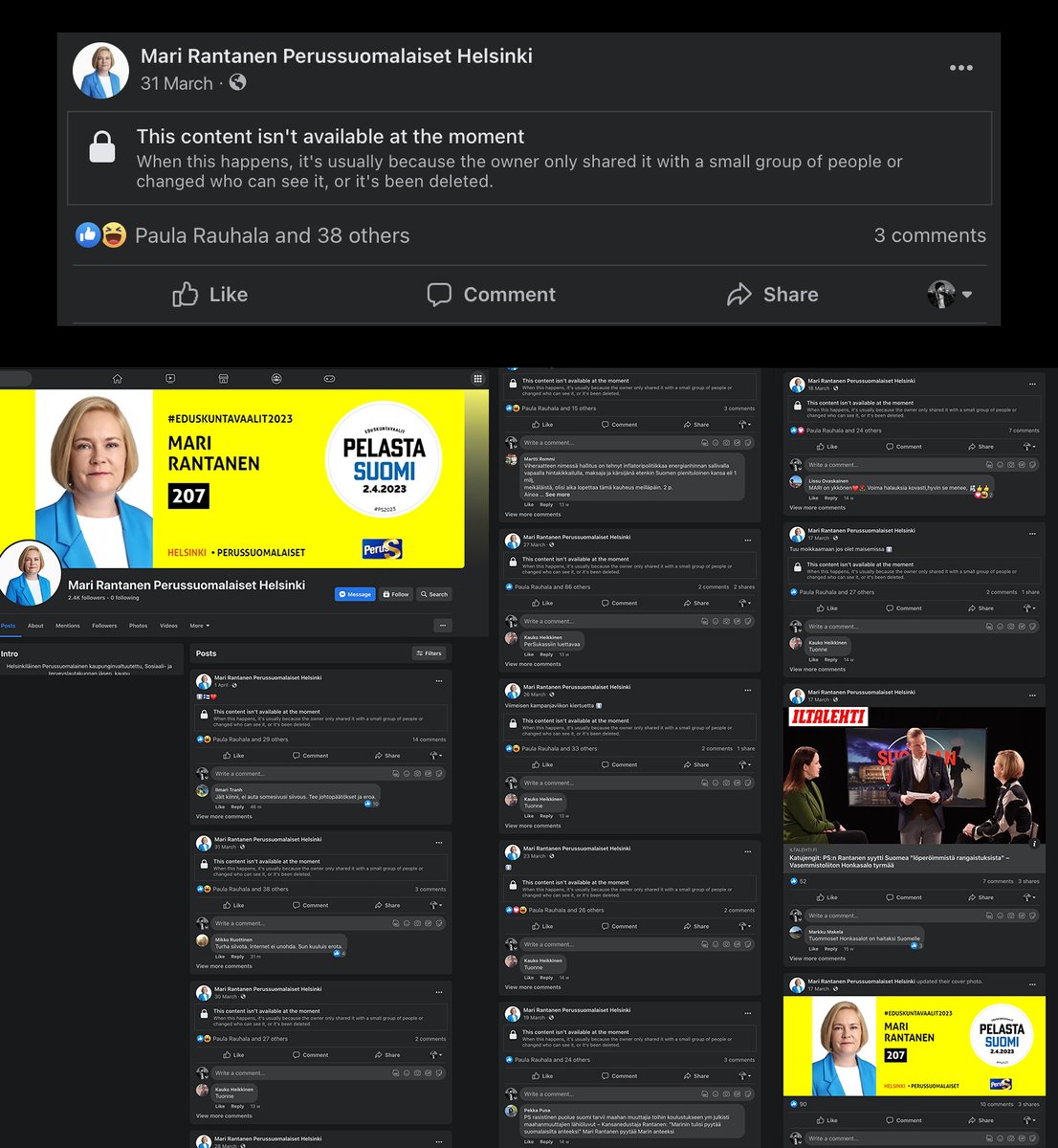
Task: Open the three-dot menu of the enlarged 31 March post
Action: [960, 68]
